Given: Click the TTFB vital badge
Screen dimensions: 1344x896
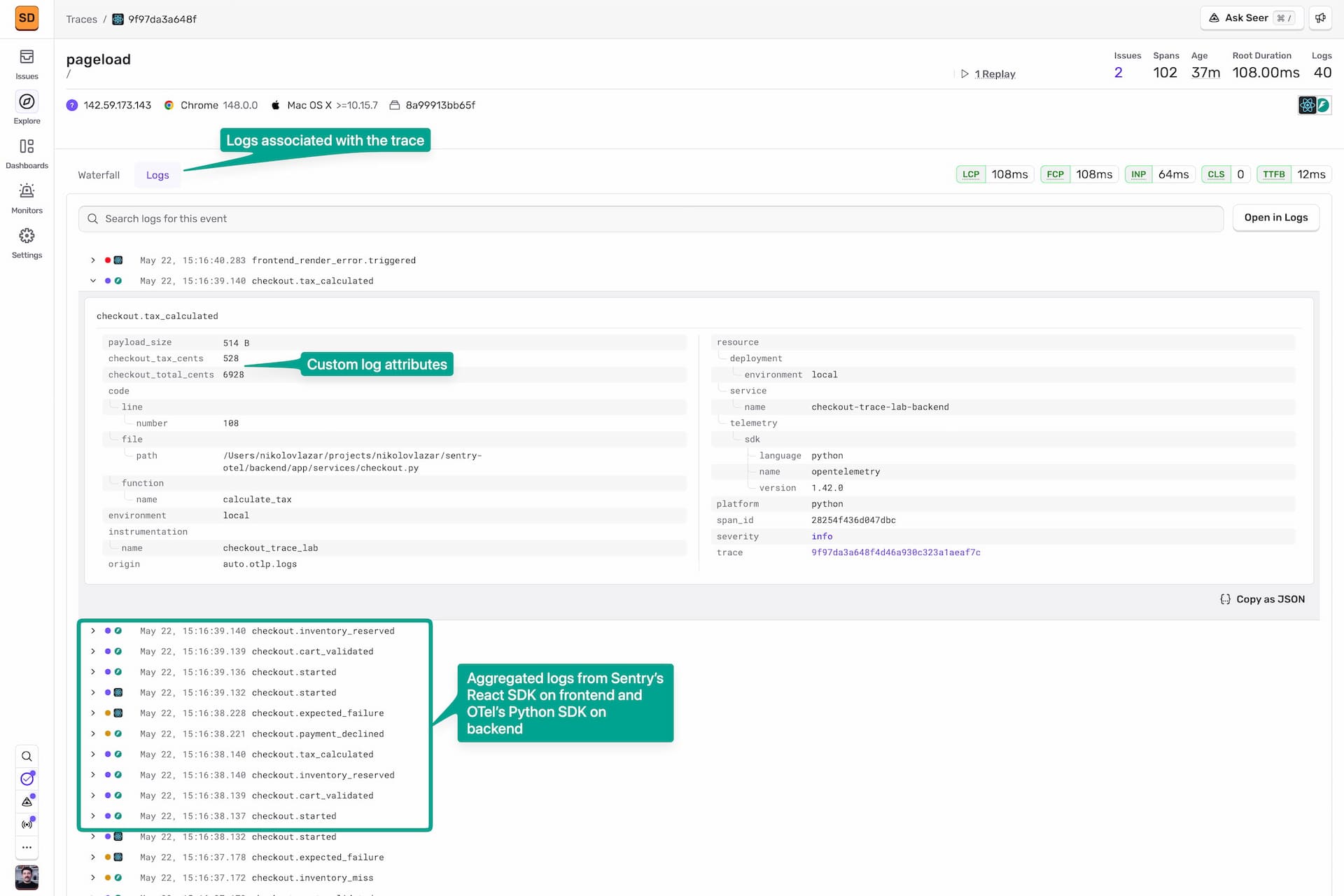Looking at the screenshot, I should [x=1294, y=174].
